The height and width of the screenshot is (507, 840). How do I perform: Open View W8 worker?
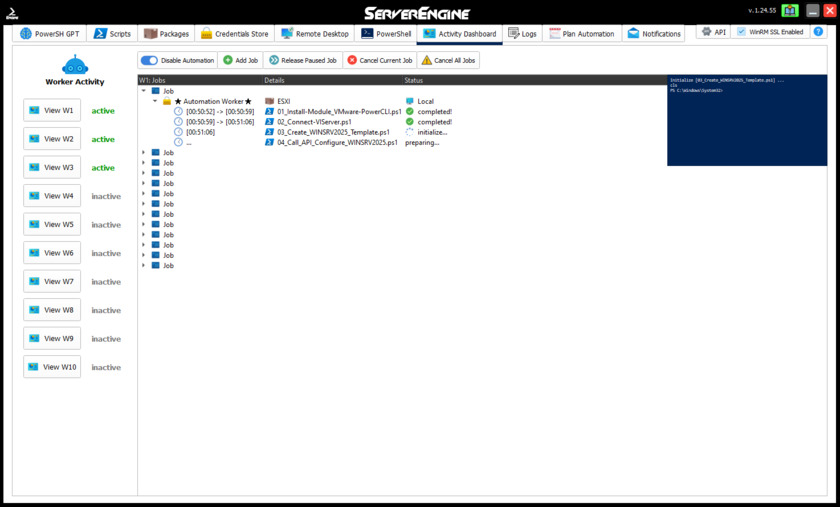coord(52,310)
